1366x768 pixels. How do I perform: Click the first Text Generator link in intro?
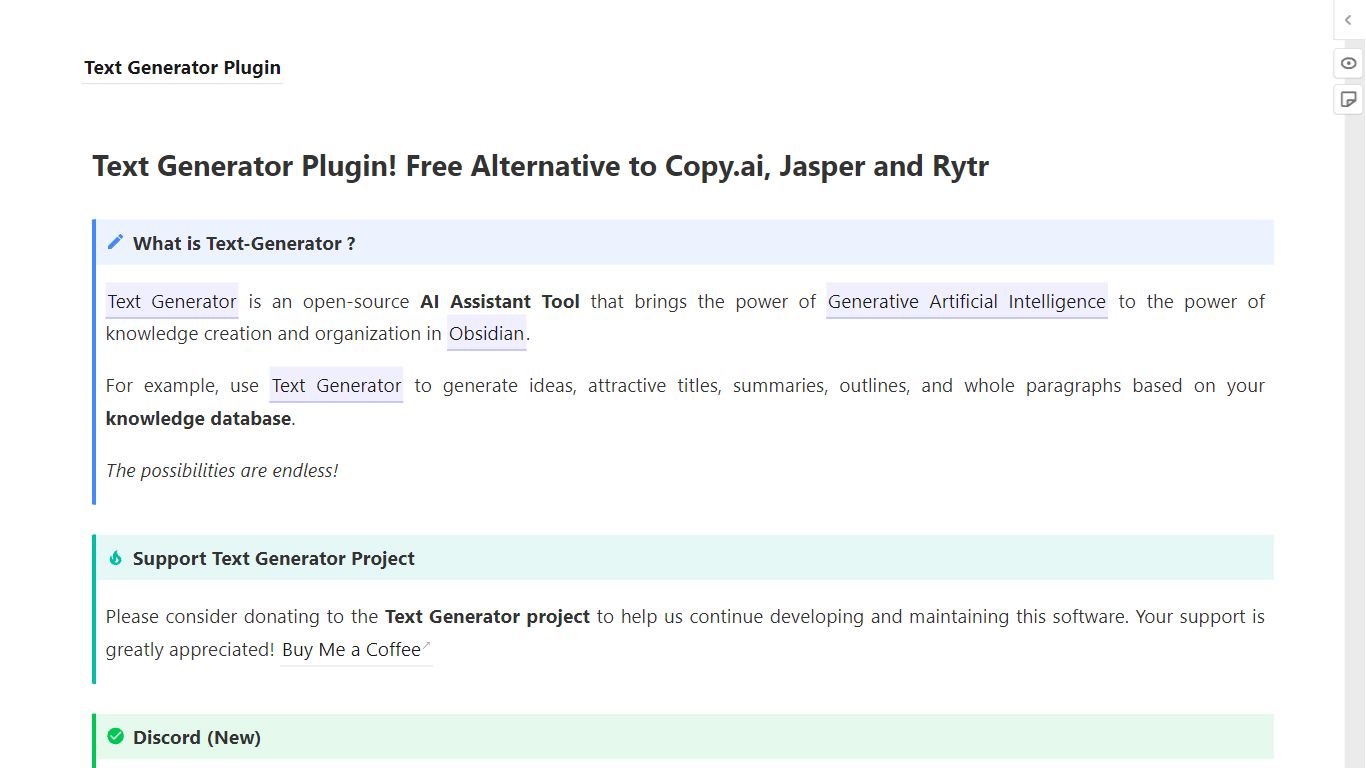[x=172, y=302]
